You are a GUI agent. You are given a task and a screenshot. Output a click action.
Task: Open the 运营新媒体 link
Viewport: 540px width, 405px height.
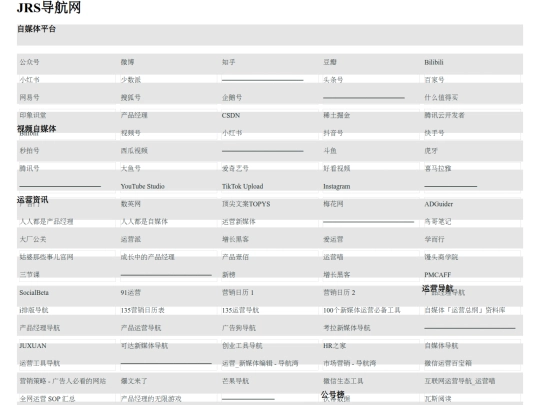239,222
